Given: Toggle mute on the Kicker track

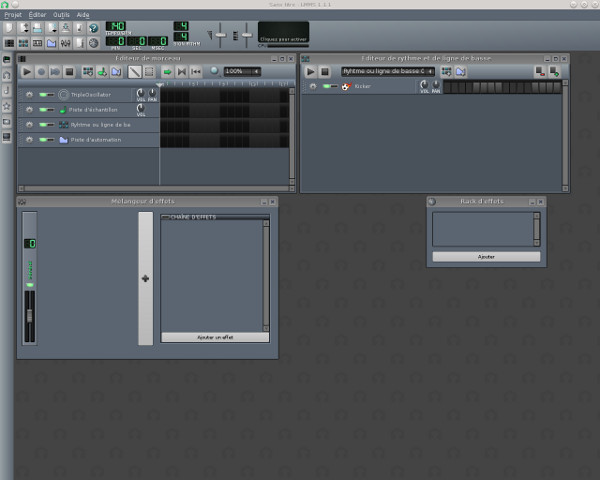Looking at the screenshot, I should (x=326, y=87).
